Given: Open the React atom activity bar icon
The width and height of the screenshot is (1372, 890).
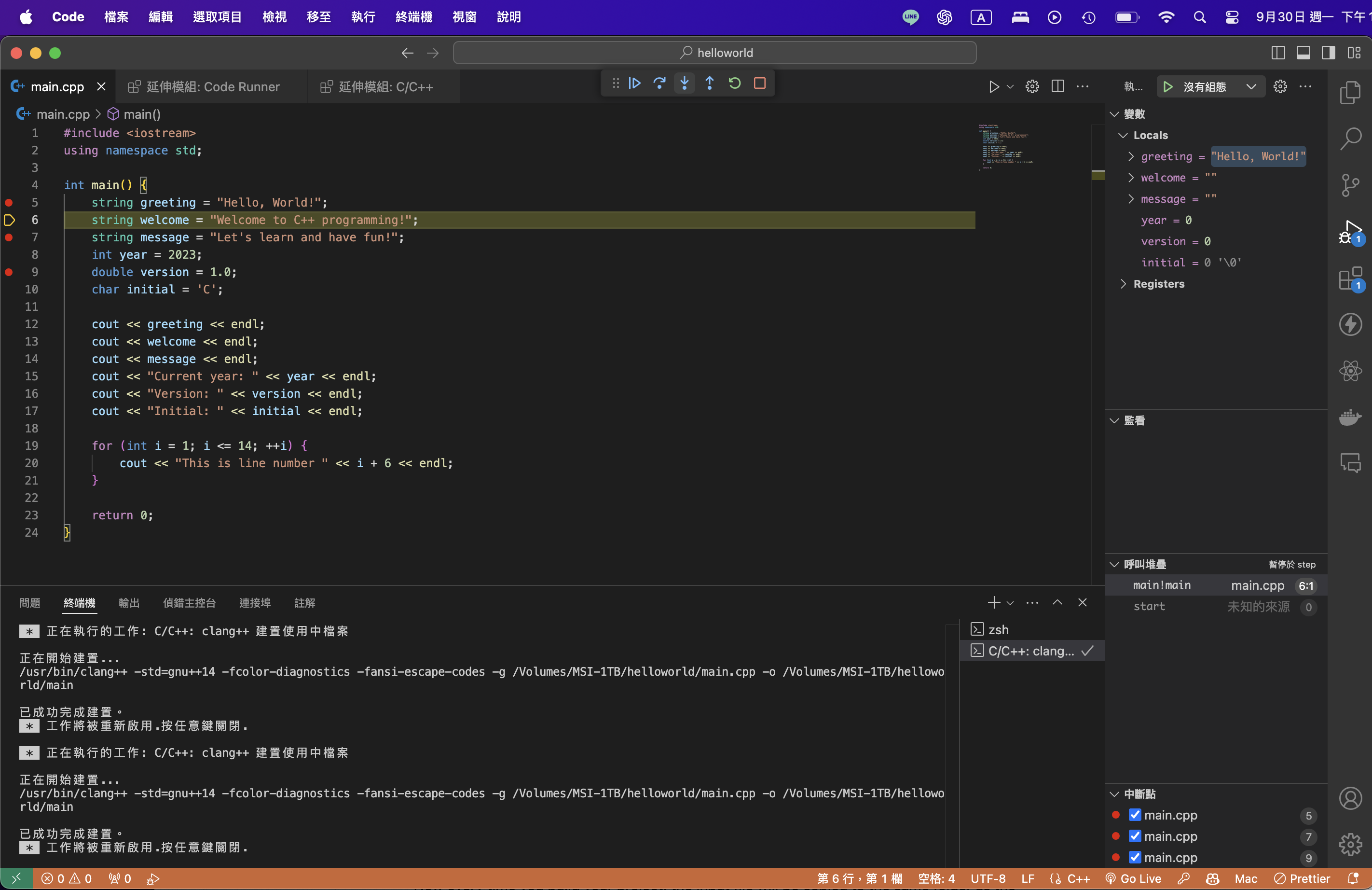Looking at the screenshot, I should (1350, 371).
